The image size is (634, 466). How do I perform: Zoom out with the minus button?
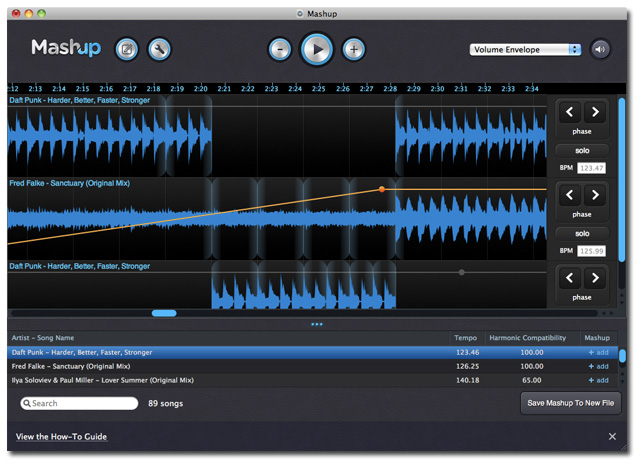point(280,49)
